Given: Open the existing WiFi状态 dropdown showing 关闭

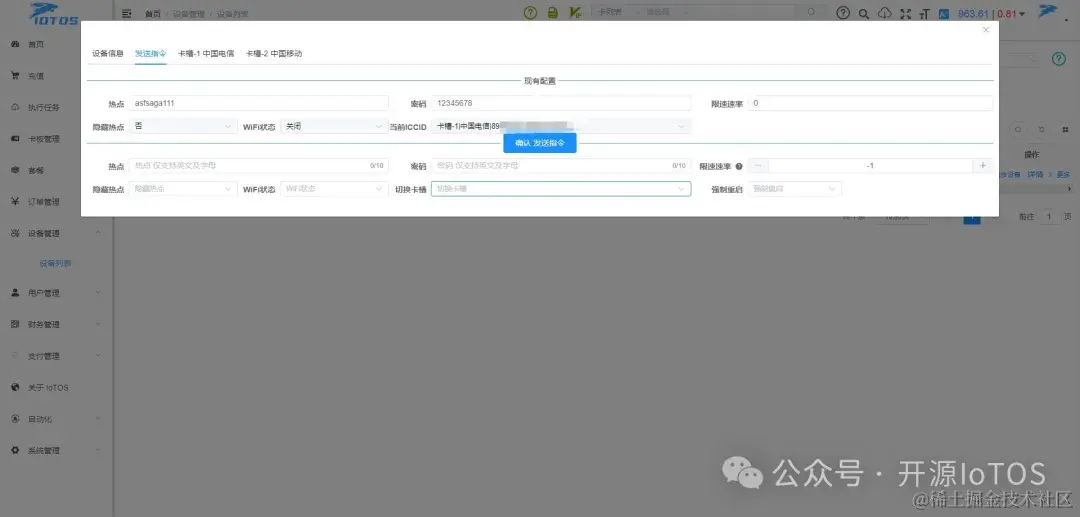Looking at the screenshot, I should coord(334,127).
